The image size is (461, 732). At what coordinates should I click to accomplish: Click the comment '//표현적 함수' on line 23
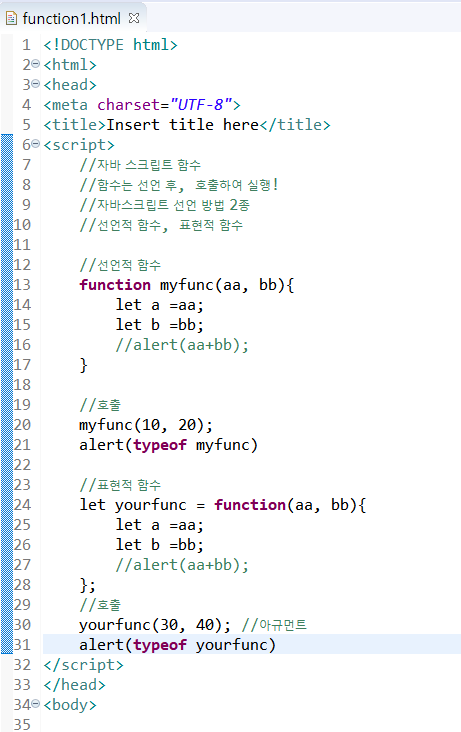tap(120, 485)
